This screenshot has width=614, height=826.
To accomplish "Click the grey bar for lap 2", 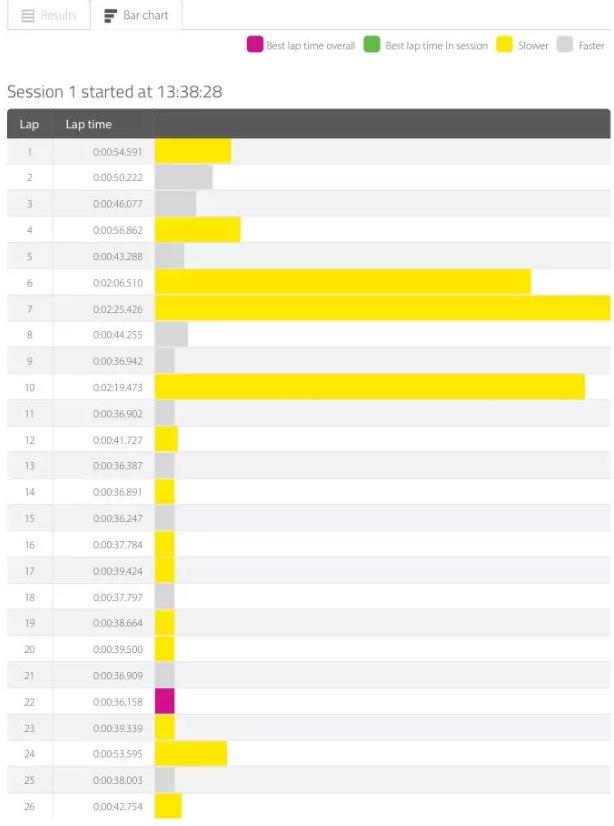I will point(184,177).
